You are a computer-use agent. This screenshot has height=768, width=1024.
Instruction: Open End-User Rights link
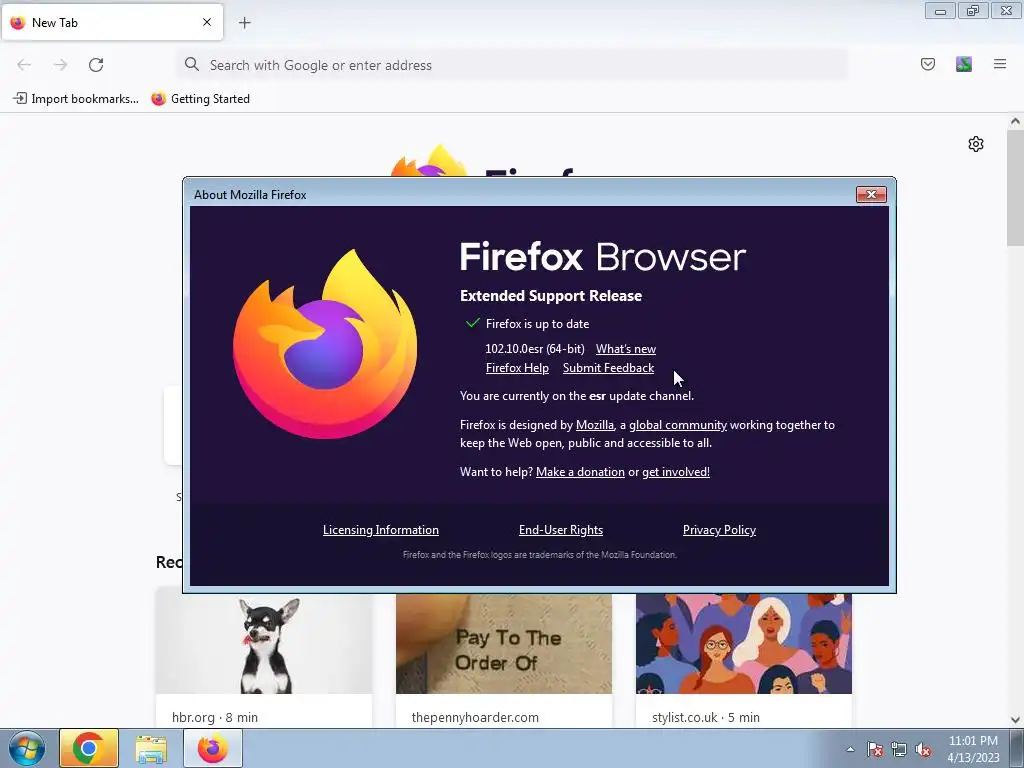(x=561, y=530)
